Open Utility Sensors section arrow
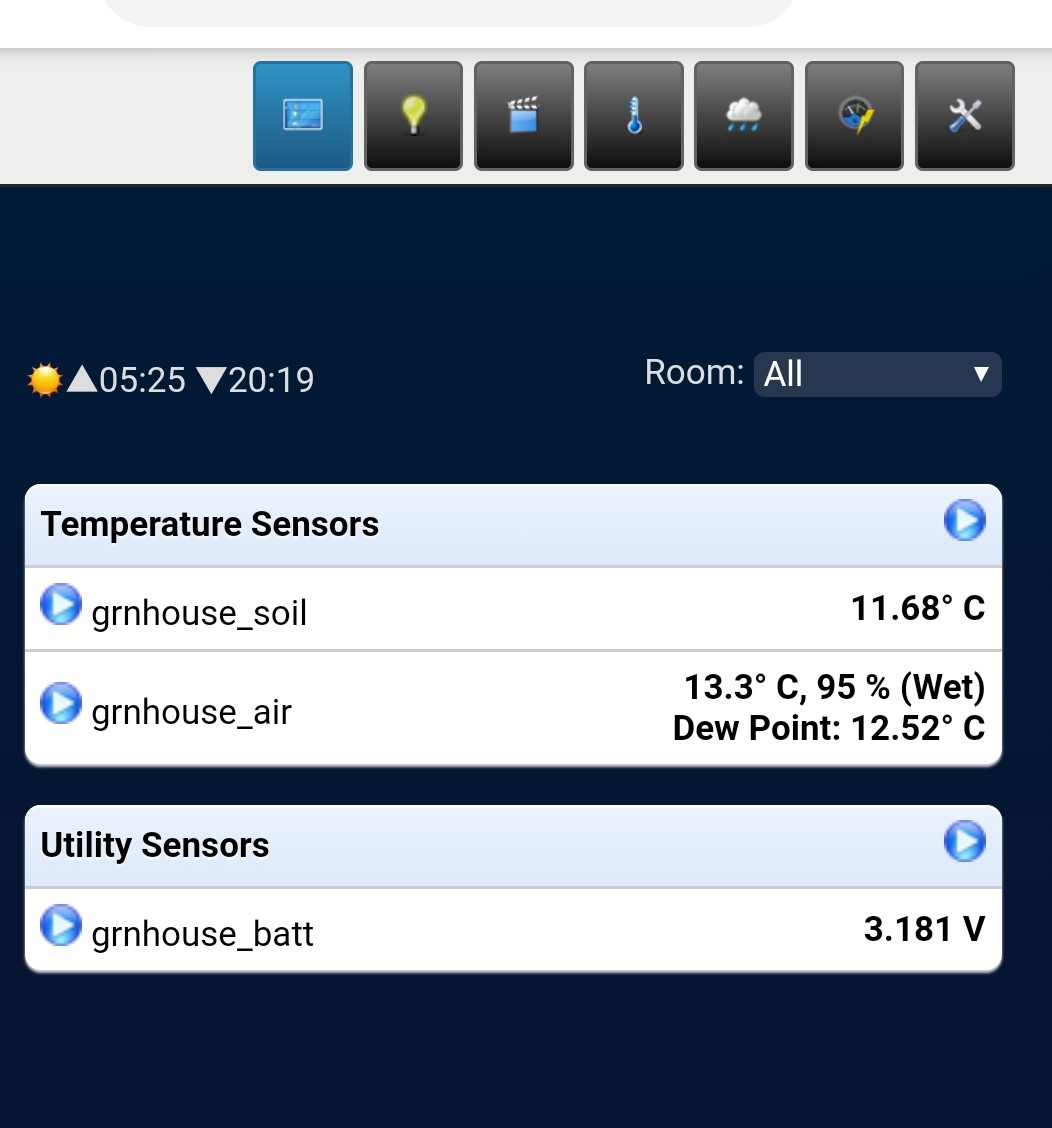This screenshot has width=1052, height=1128. 964,840
